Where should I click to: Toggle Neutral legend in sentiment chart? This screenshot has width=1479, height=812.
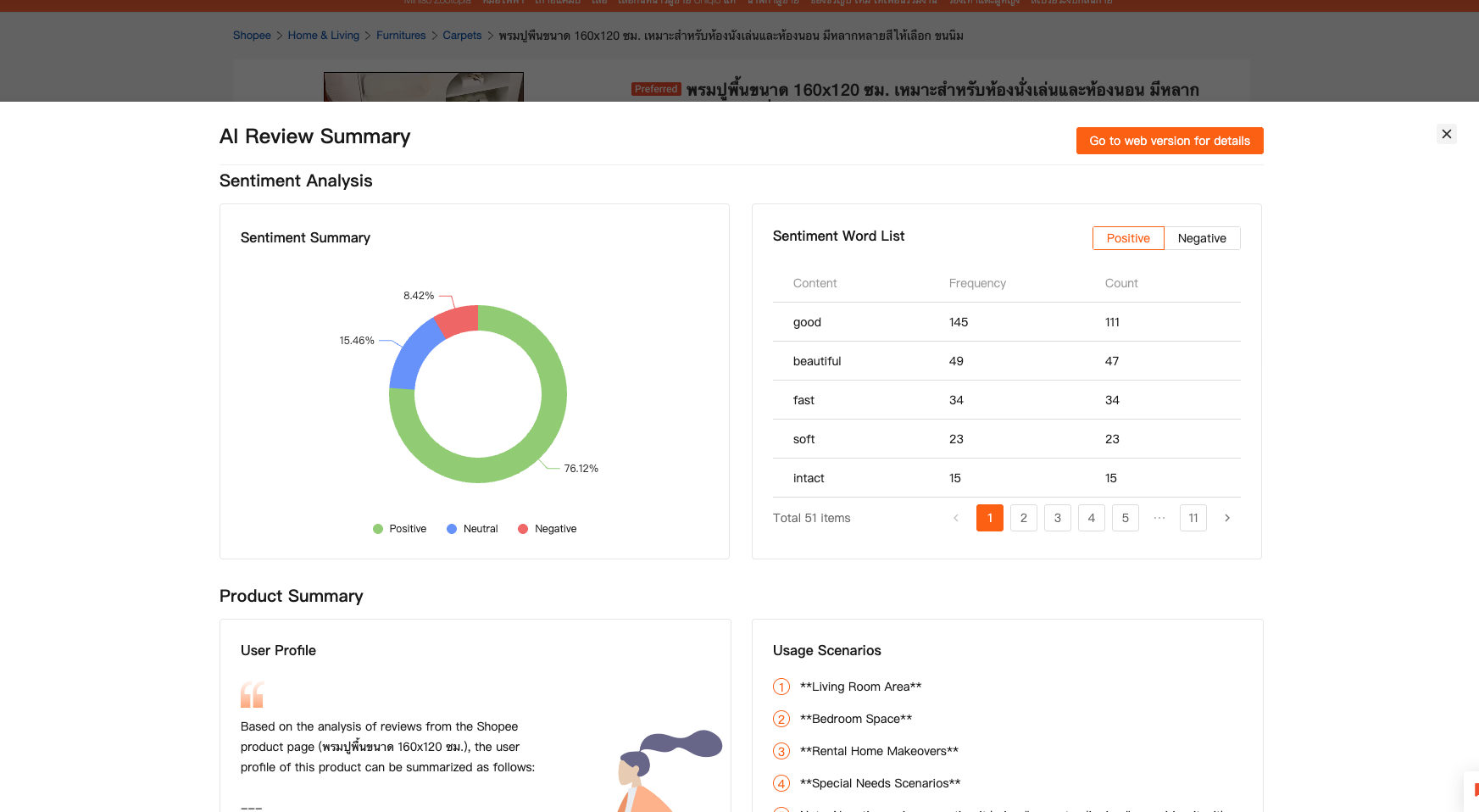tap(472, 529)
